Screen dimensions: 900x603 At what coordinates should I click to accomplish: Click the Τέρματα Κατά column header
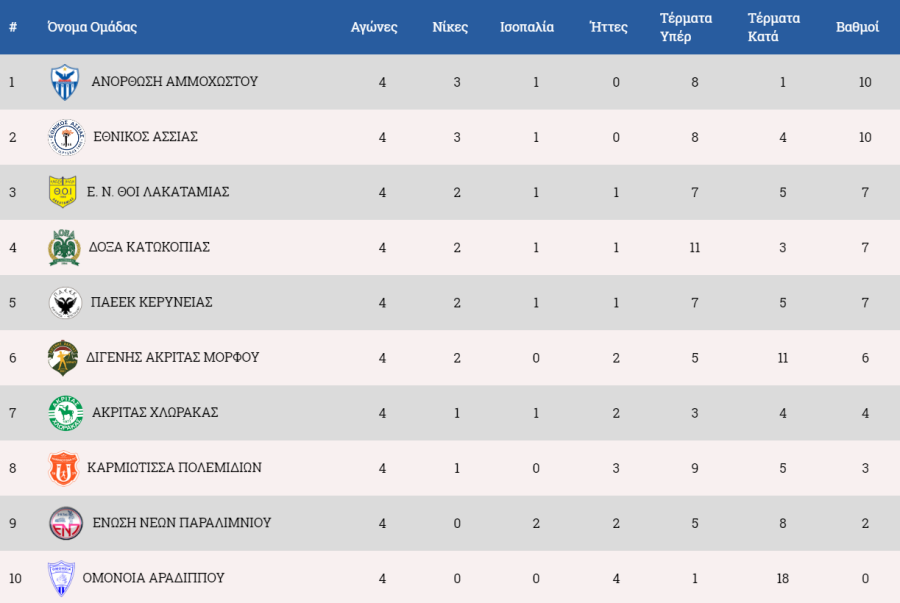[774, 27]
